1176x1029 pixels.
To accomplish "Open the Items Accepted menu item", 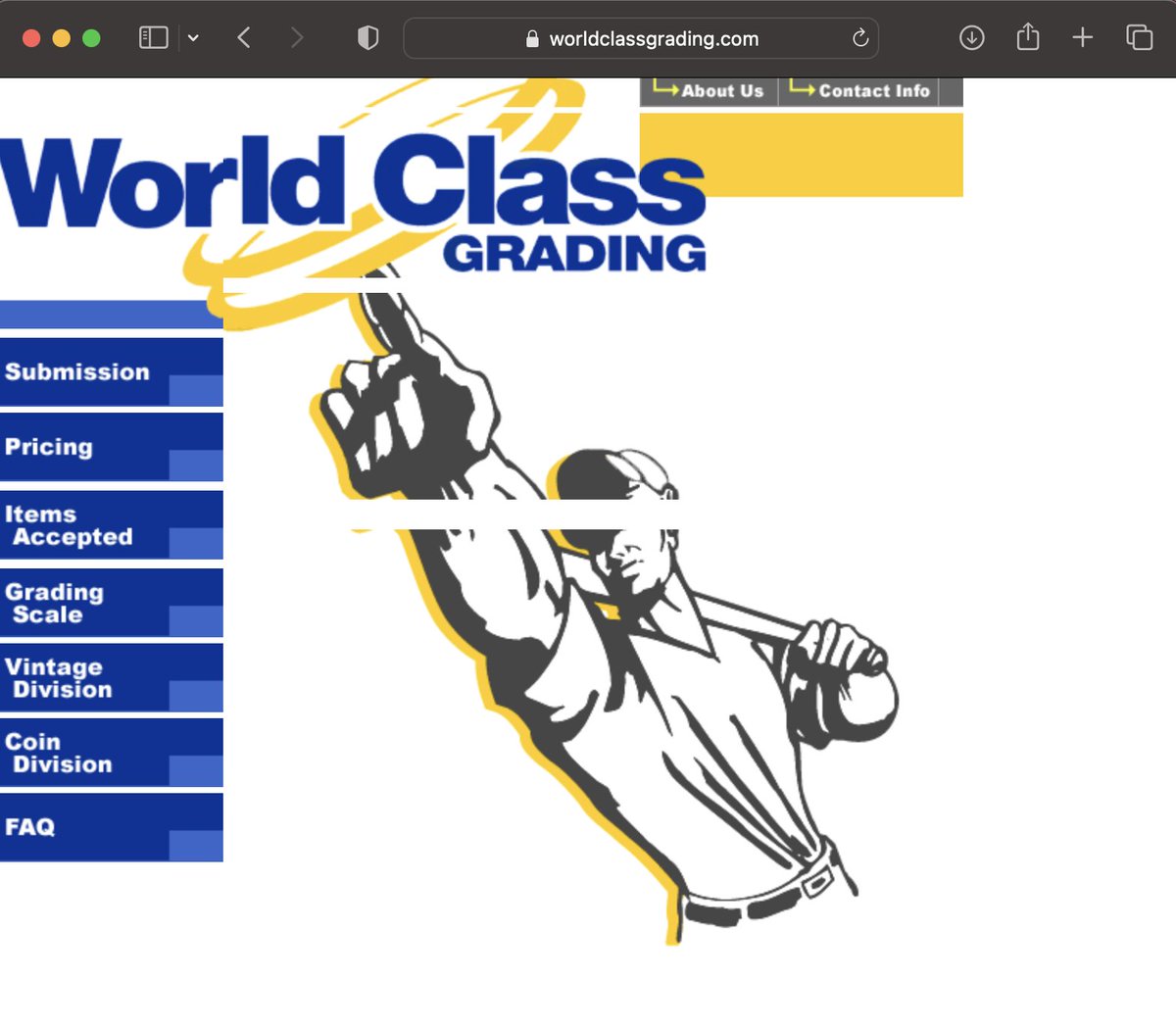I will pos(112,525).
